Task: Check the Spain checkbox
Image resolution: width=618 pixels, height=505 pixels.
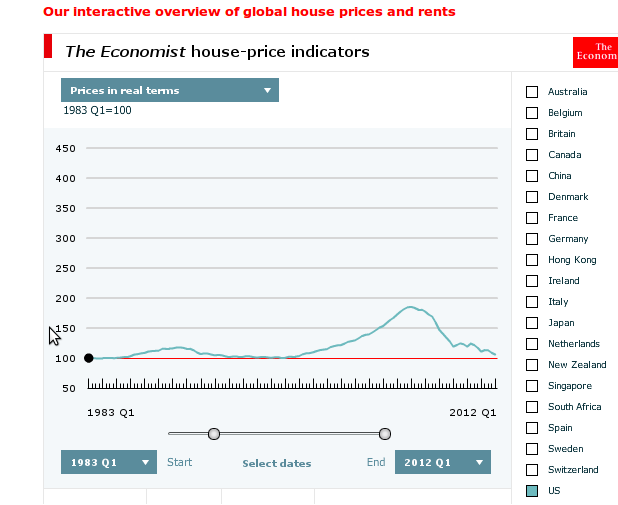Action: click(532, 428)
